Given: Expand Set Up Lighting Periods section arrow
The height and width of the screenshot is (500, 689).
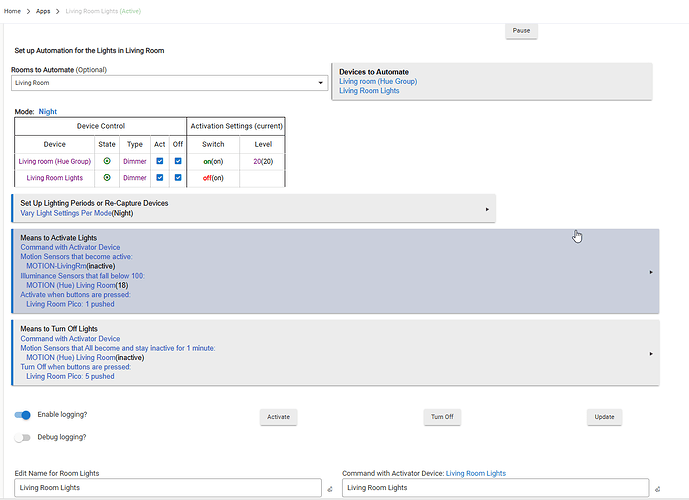Looking at the screenshot, I should 487,209.
